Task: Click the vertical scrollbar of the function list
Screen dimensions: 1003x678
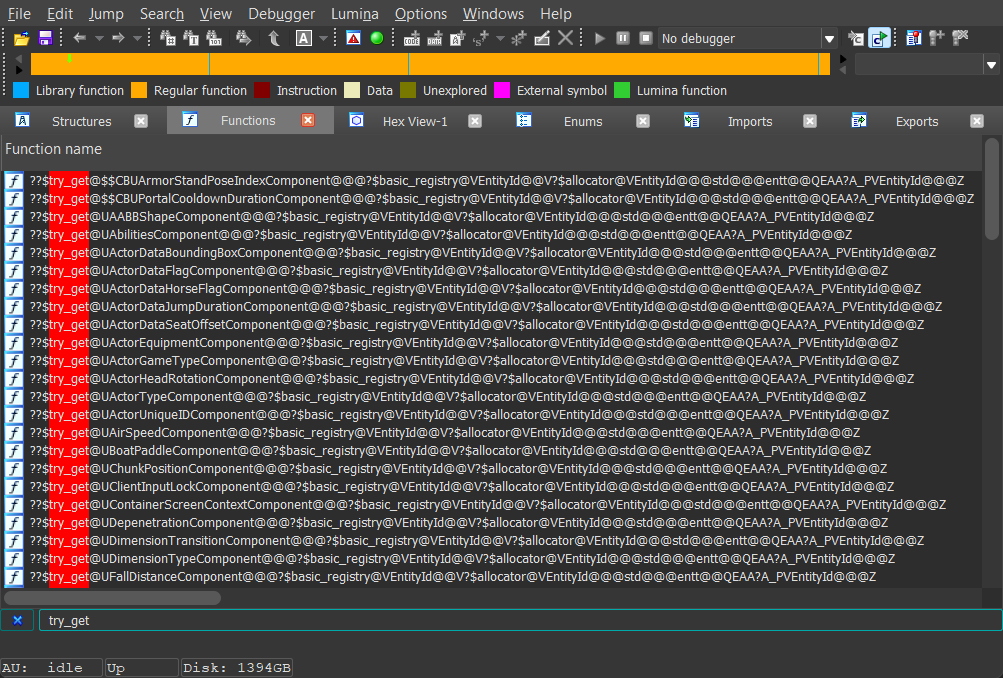Action: click(992, 189)
